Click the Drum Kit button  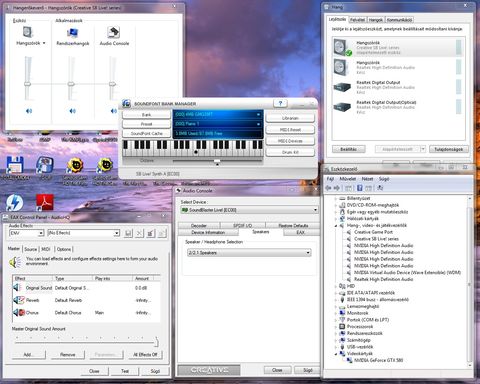(x=290, y=152)
